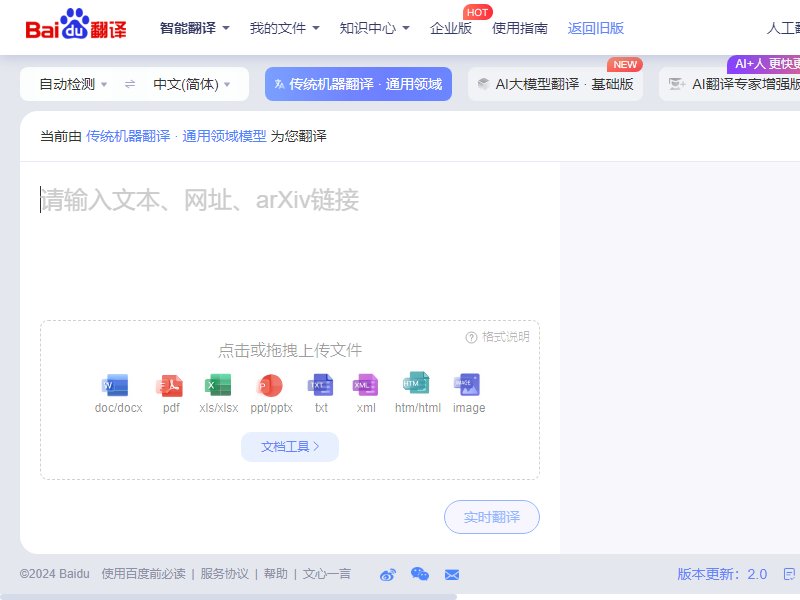Click the 点击或拖拽上传文件 upload area

coord(290,400)
